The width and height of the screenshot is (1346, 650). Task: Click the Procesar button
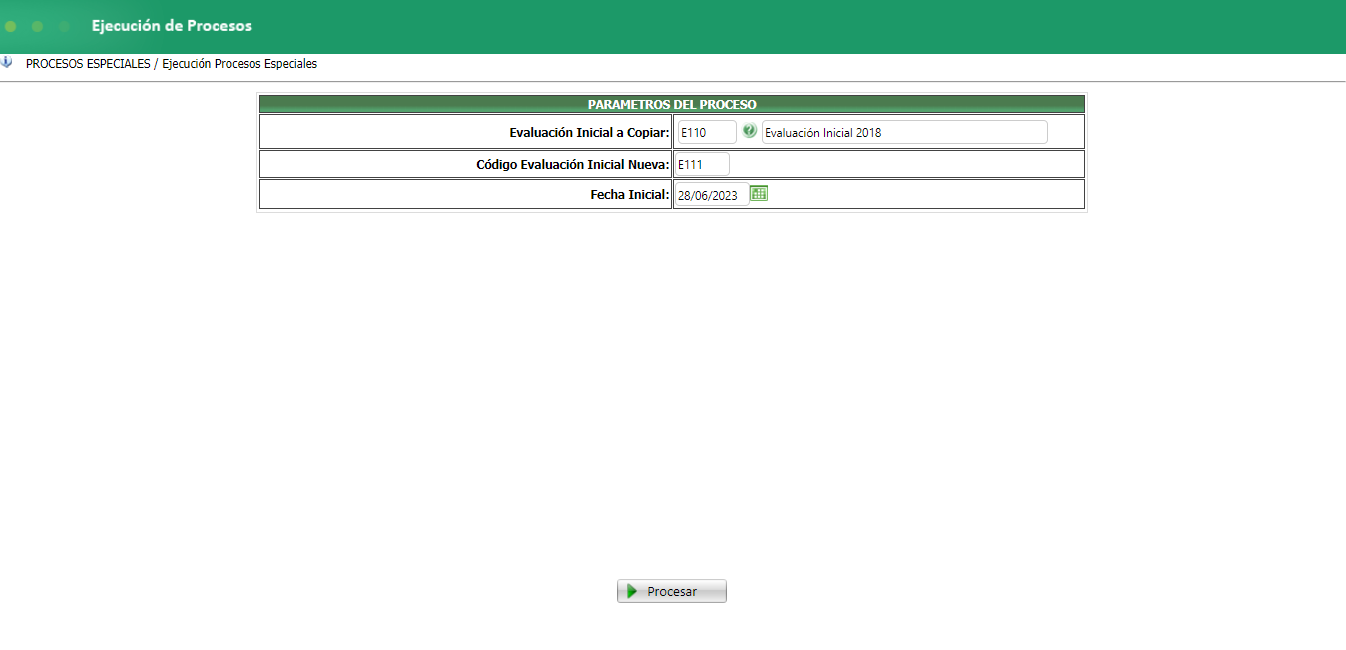pos(672,591)
